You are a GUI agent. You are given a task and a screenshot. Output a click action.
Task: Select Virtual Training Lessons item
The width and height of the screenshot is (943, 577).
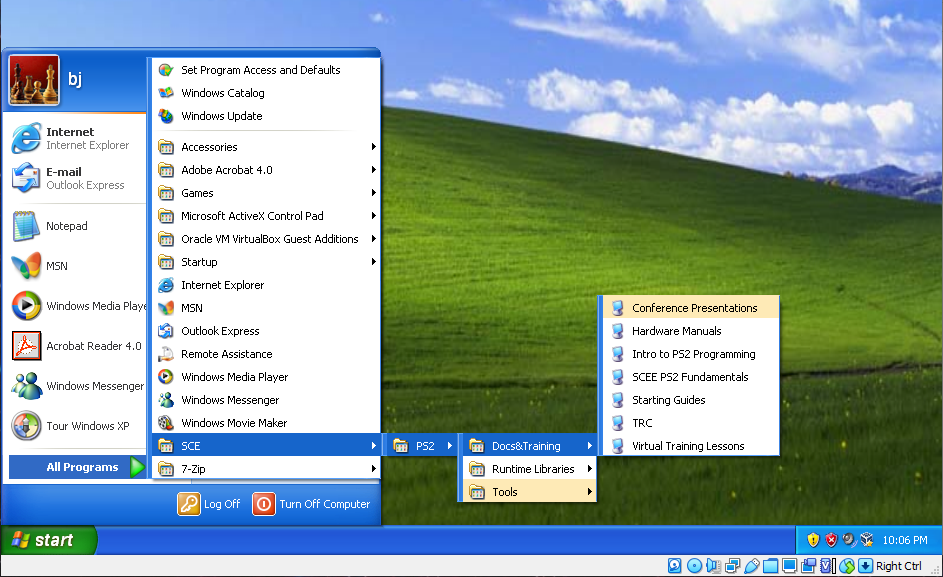click(688, 446)
